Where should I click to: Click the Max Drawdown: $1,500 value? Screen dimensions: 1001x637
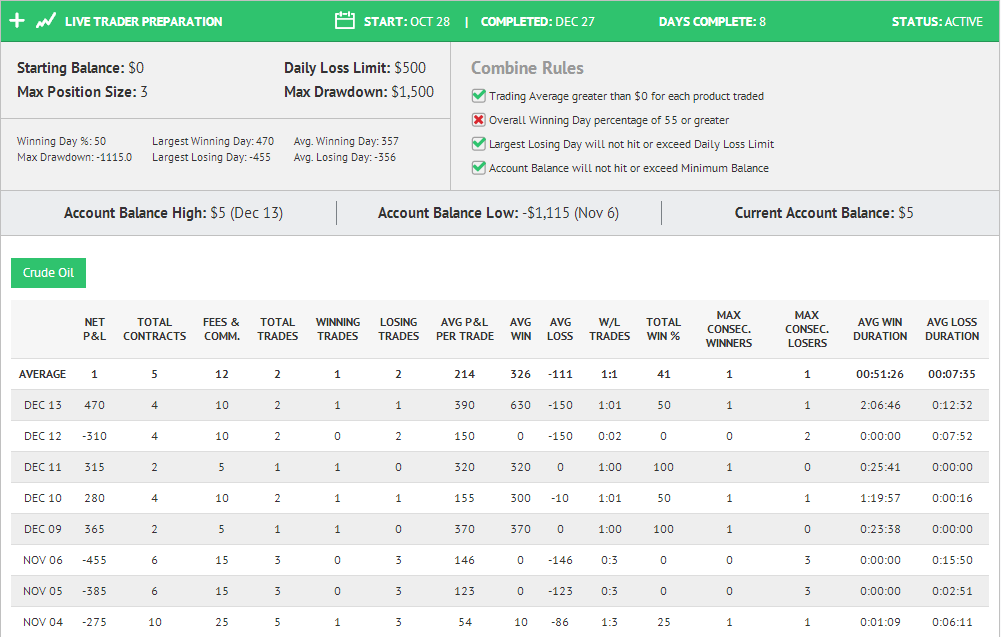[359, 92]
